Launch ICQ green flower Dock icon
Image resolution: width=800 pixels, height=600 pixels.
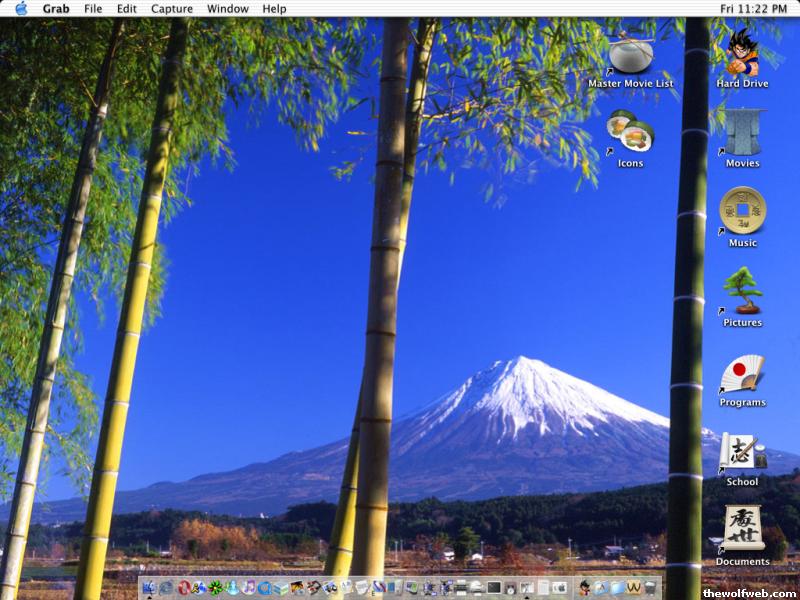click(x=215, y=588)
